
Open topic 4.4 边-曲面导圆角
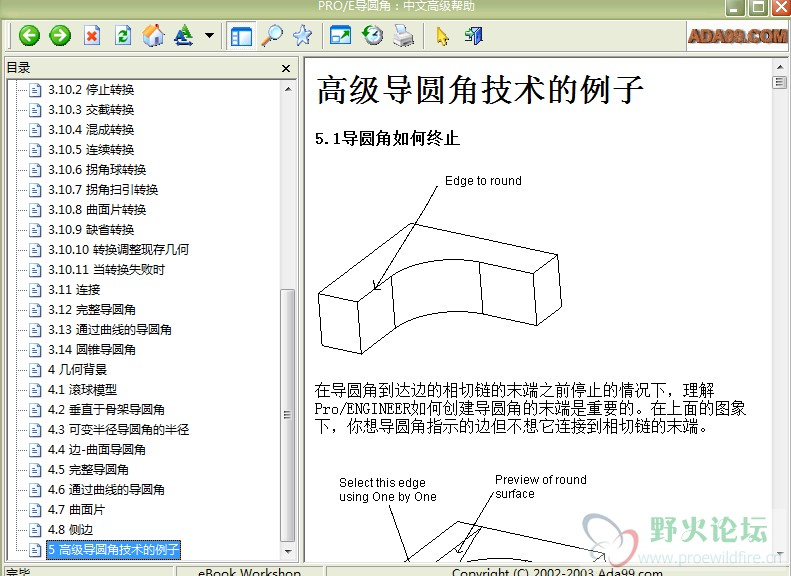[97, 449]
